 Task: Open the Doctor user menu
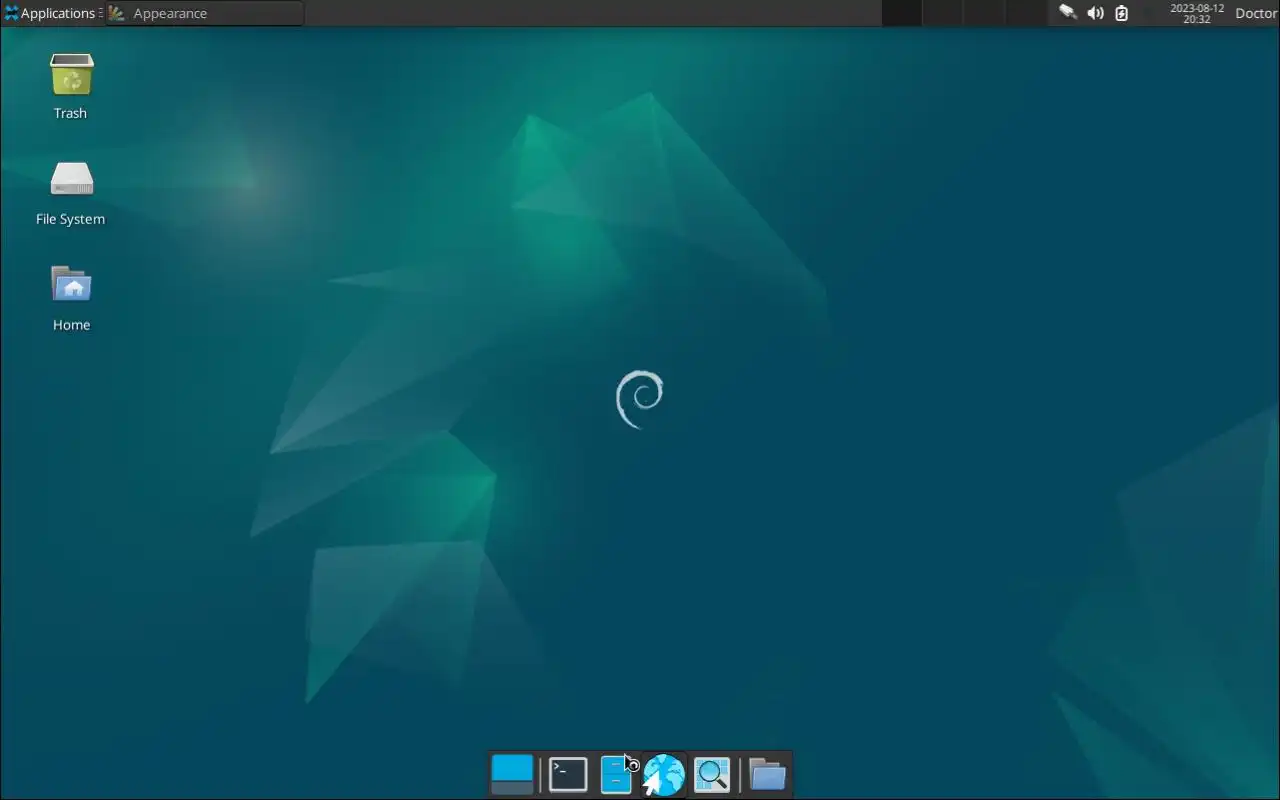click(x=1256, y=13)
